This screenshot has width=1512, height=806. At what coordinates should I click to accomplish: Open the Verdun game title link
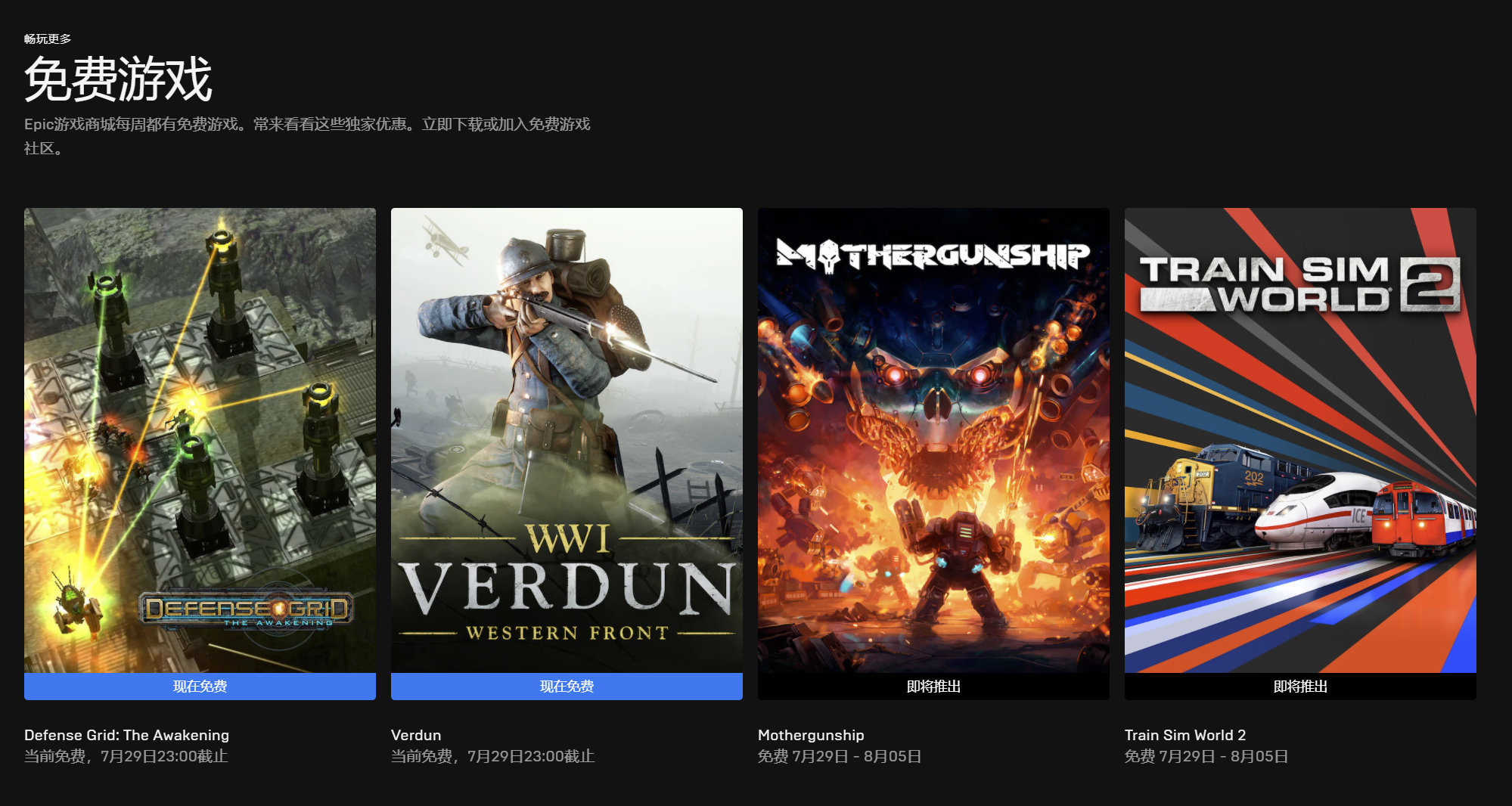416,735
